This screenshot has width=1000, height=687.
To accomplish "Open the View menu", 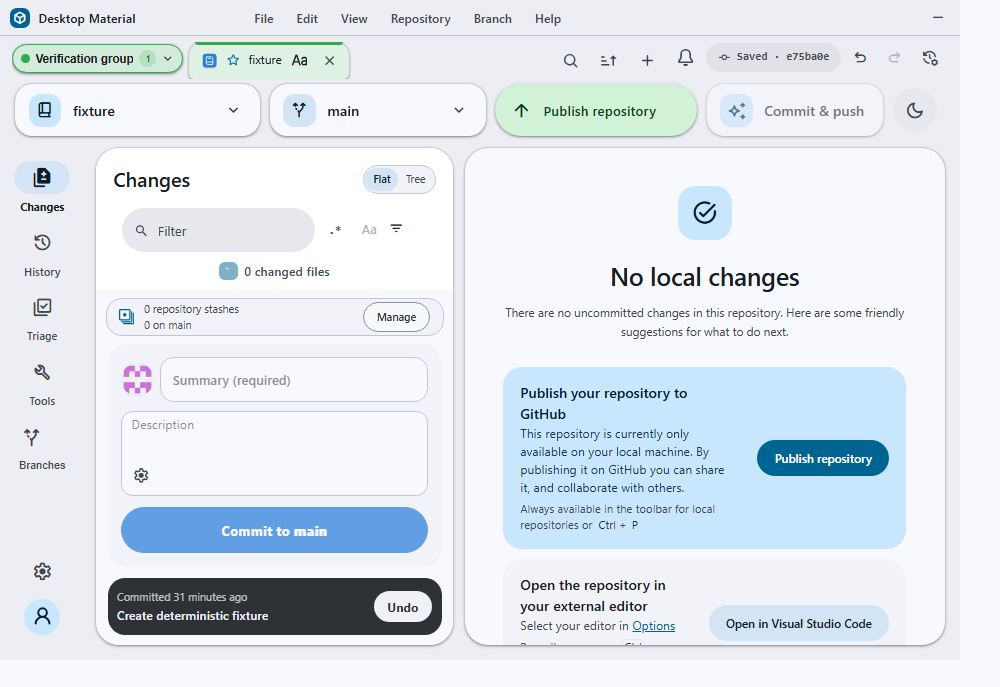I will 354,18.
